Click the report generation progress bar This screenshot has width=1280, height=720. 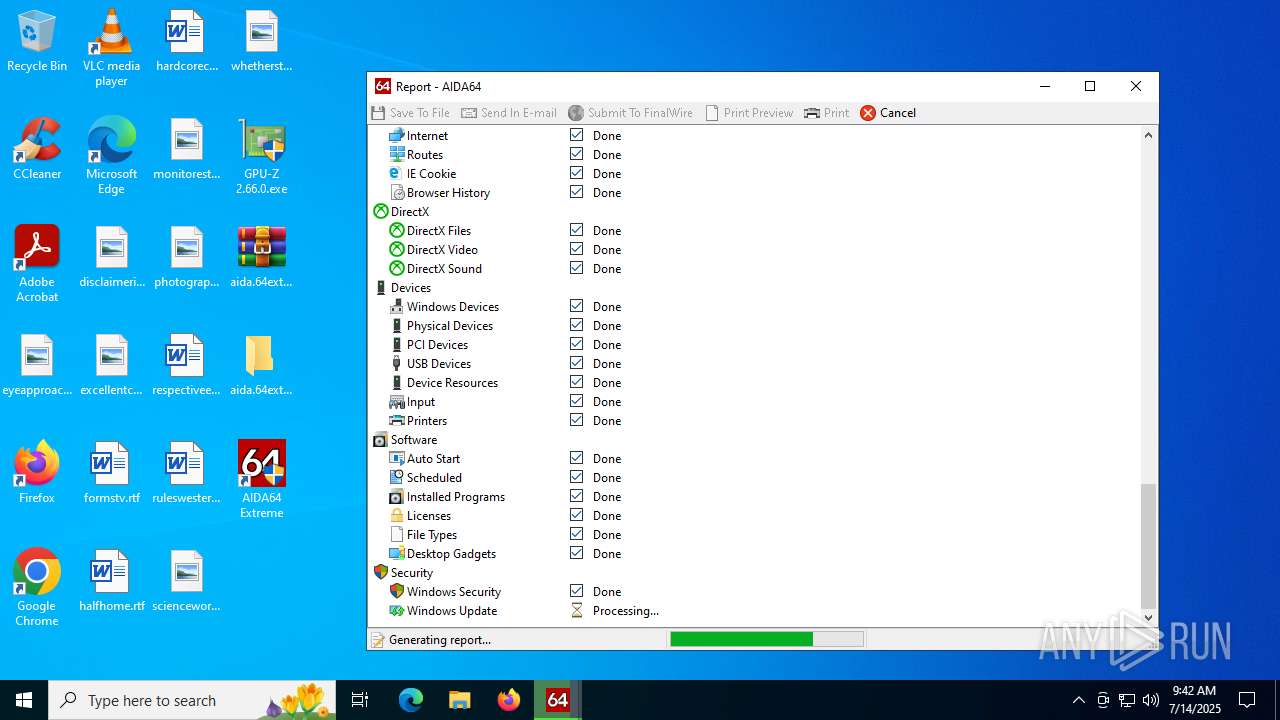tap(766, 639)
